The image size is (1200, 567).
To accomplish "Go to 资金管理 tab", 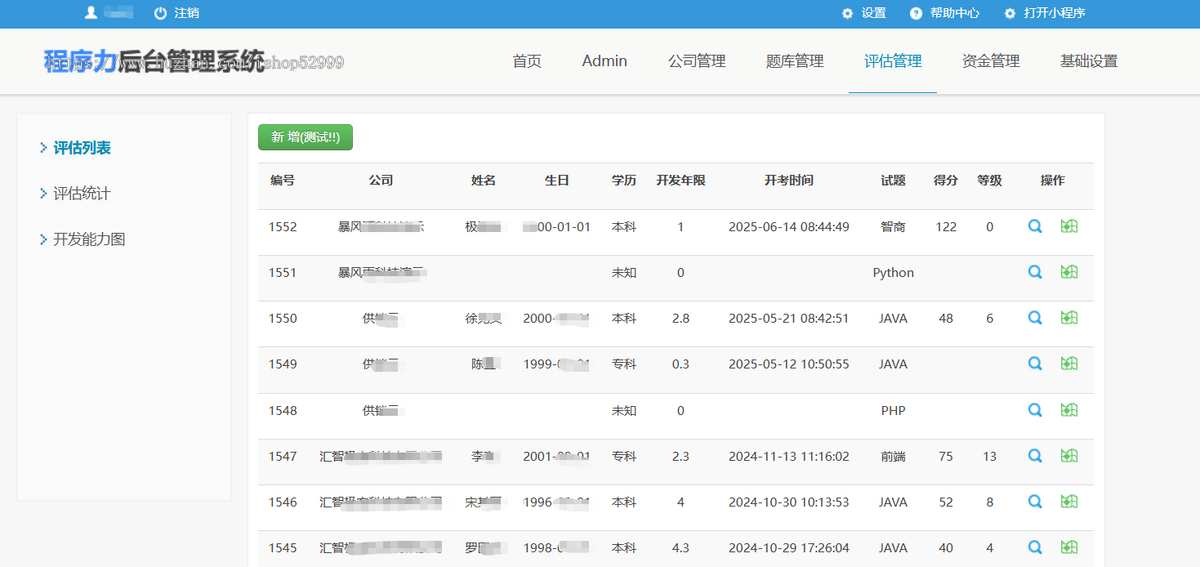I will point(991,61).
